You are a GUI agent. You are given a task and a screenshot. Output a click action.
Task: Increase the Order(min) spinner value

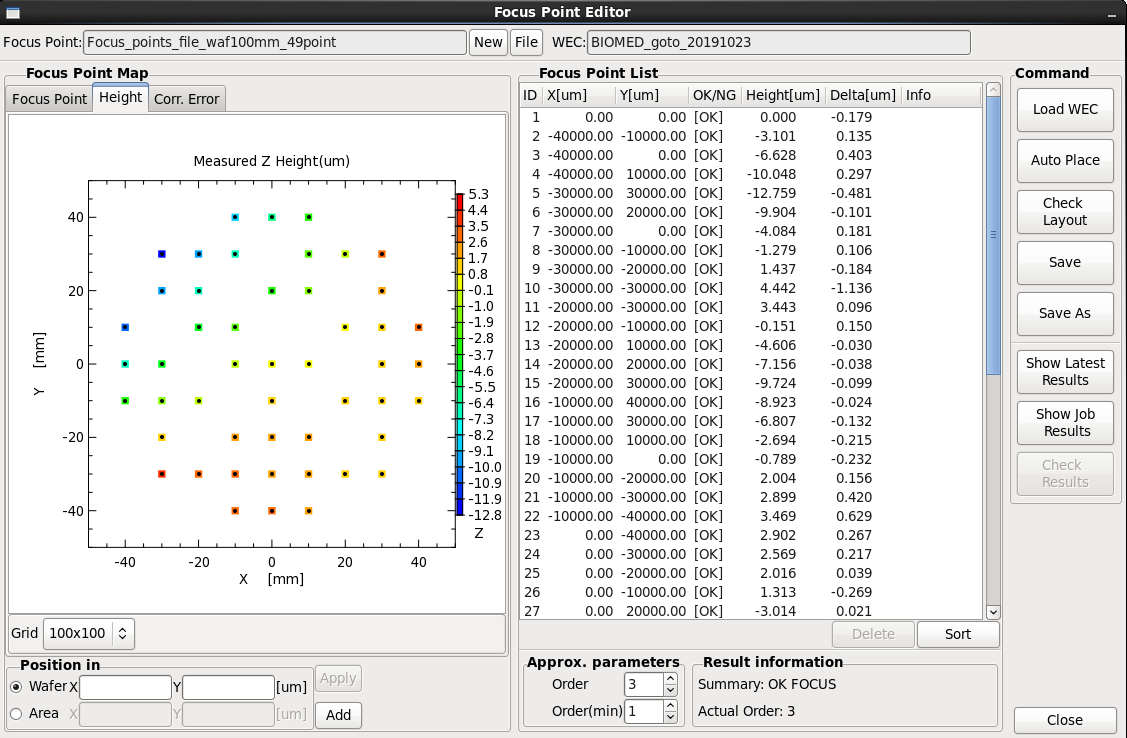click(x=670, y=706)
